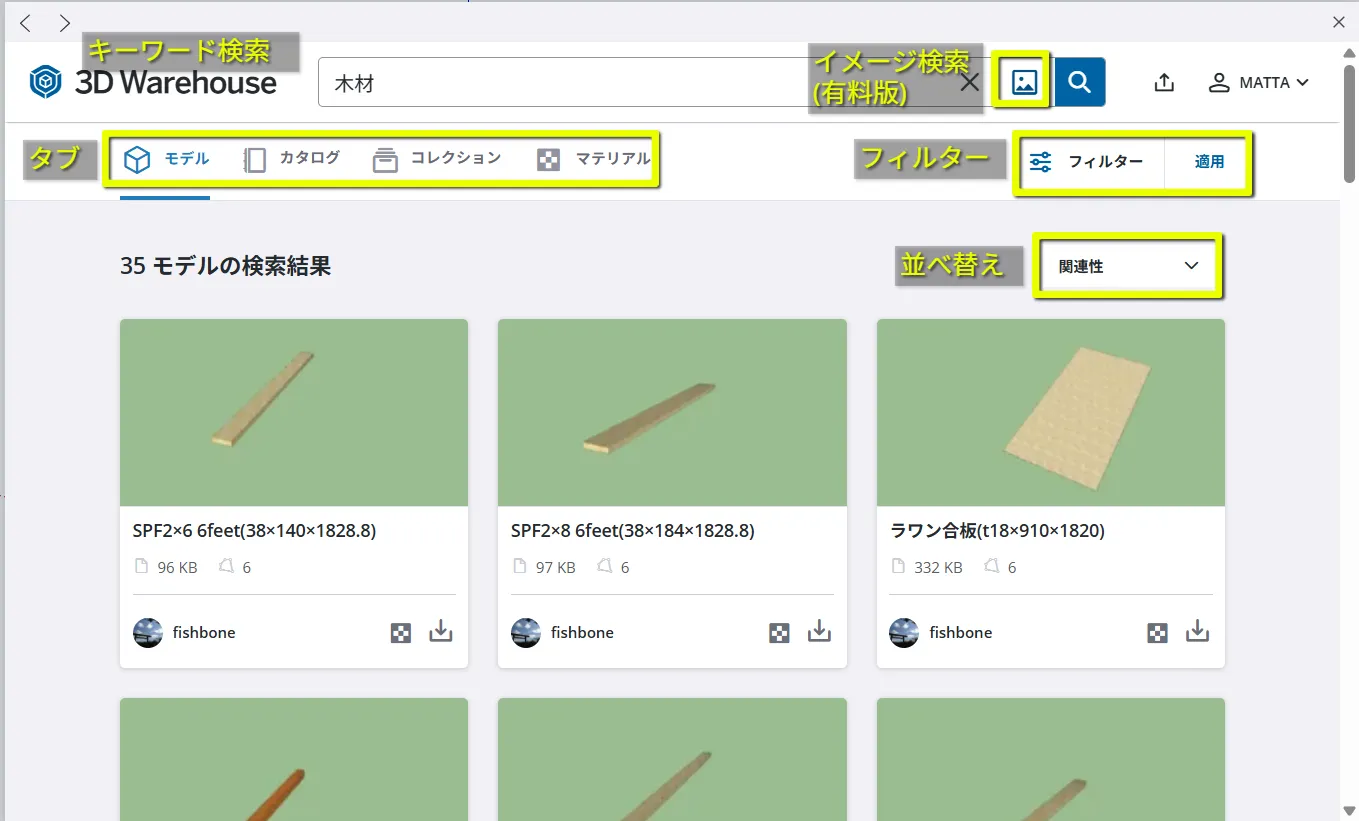The width and height of the screenshot is (1359, 821).
Task: Click material icon on SPF2×6 6feet card
Action: (x=401, y=633)
